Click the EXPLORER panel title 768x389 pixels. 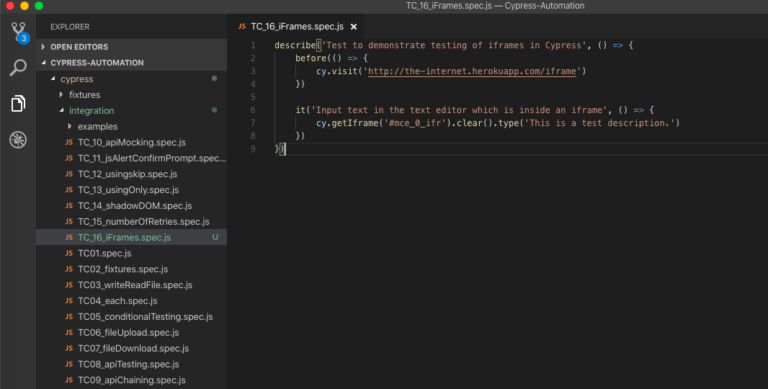point(70,27)
